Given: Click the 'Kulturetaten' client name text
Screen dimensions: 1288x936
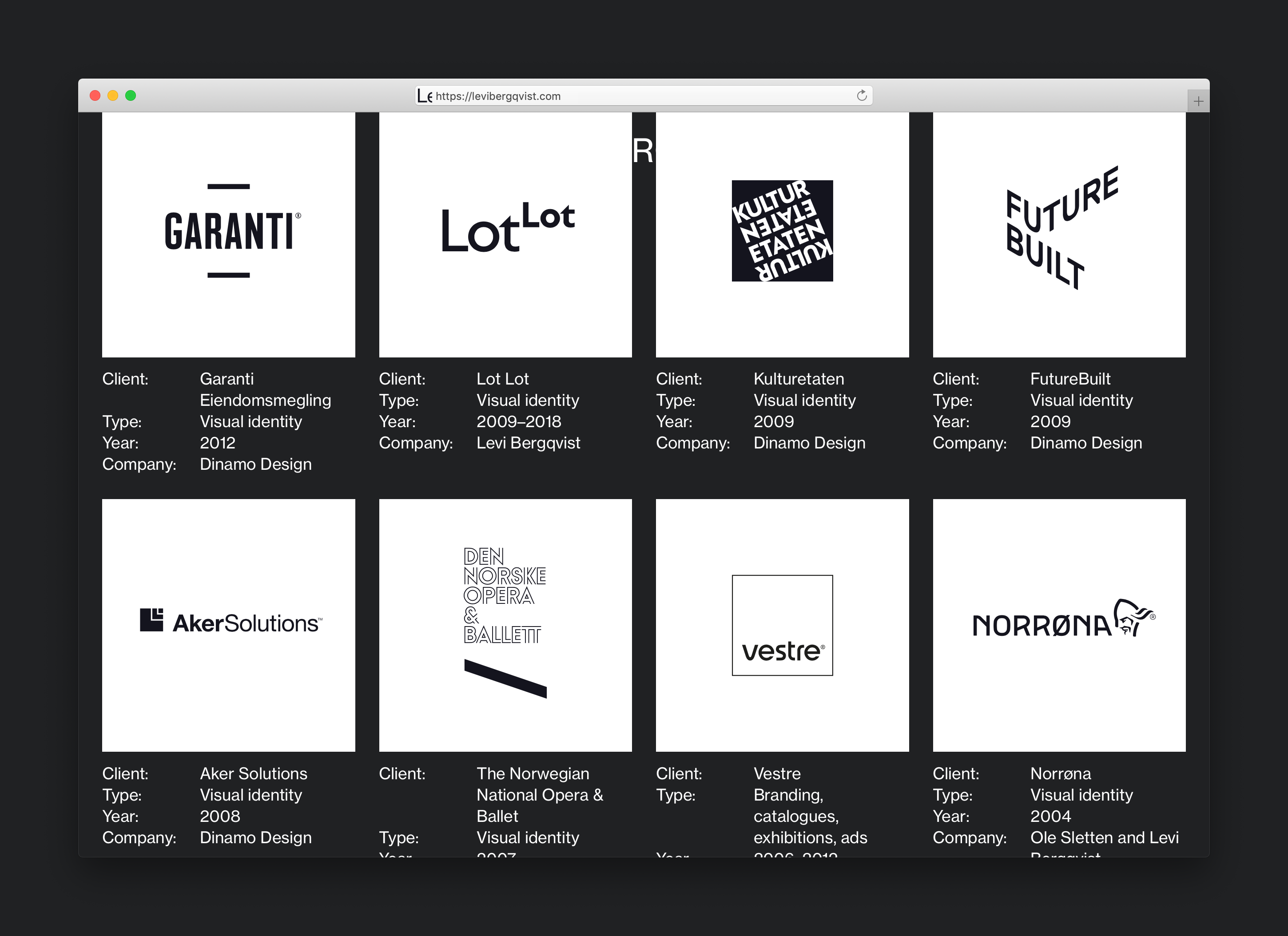Looking at the screenshot, I should click(799, 379).
